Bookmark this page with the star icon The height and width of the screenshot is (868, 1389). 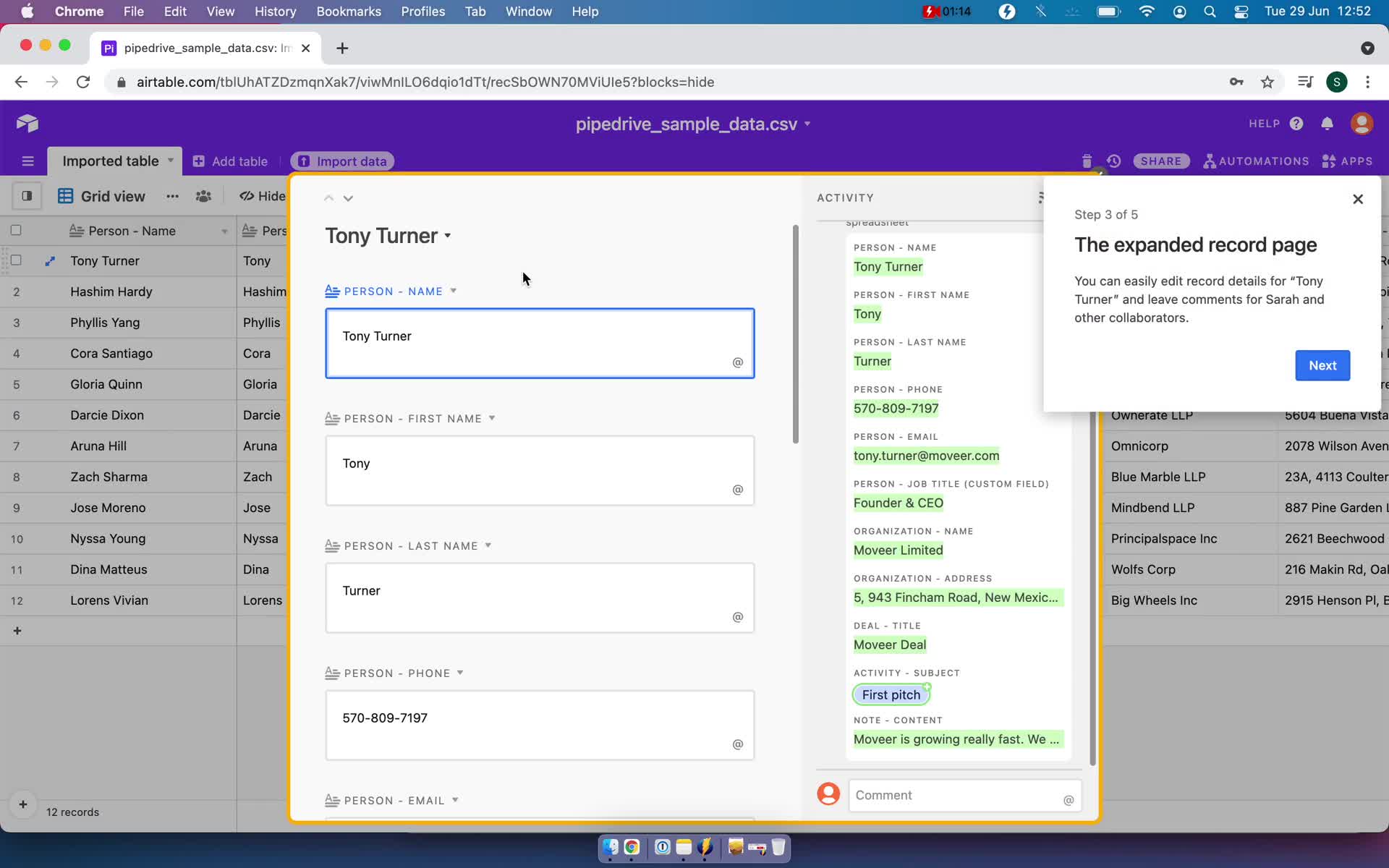coord(1267,82)
